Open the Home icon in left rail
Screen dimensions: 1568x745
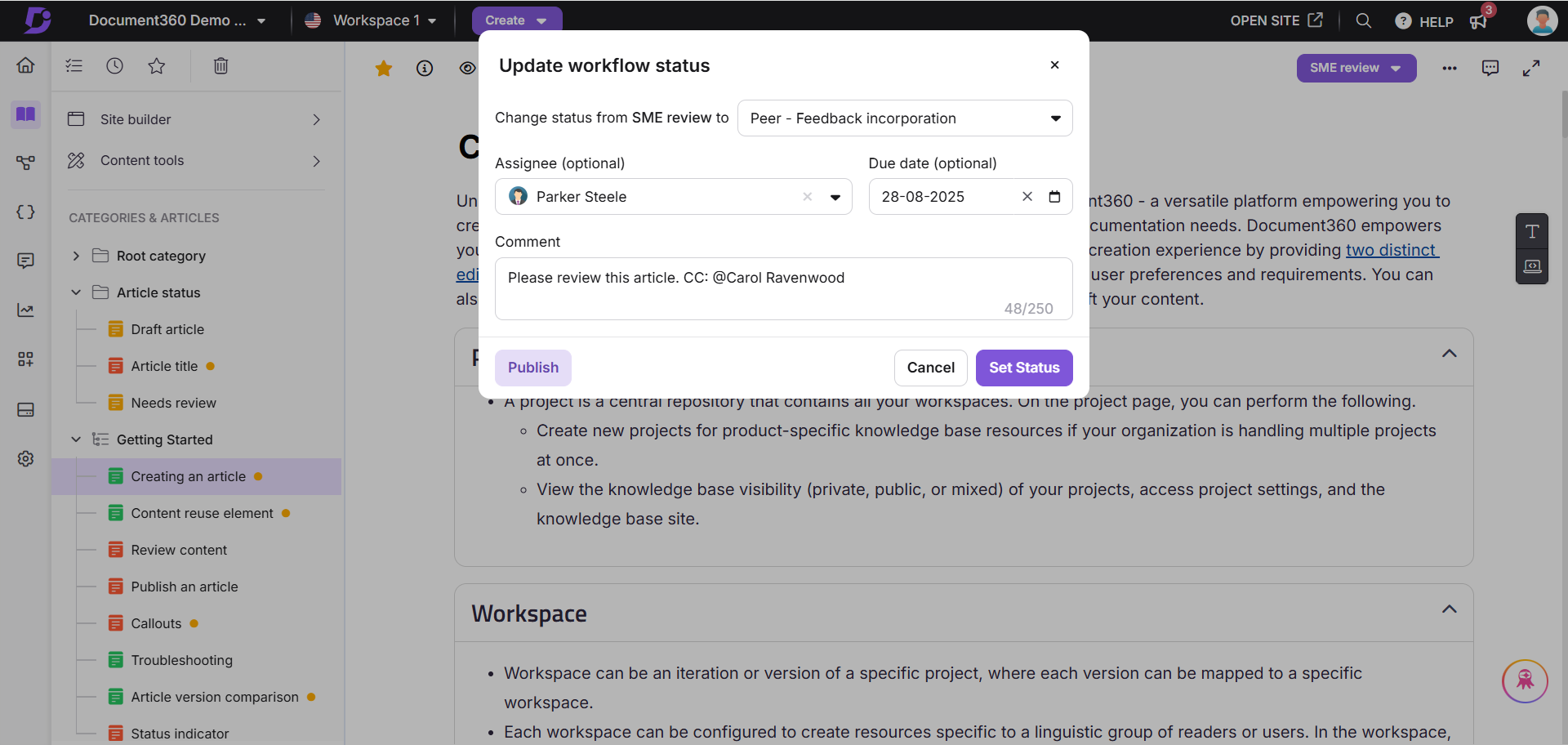(x=25, y=65)
